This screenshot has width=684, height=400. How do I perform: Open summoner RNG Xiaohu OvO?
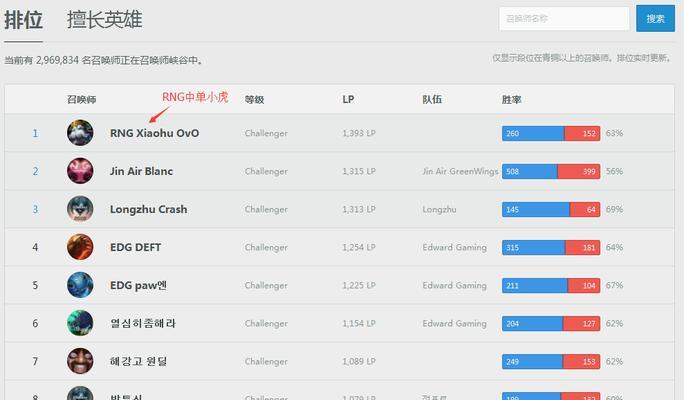[x=154, y=133]
